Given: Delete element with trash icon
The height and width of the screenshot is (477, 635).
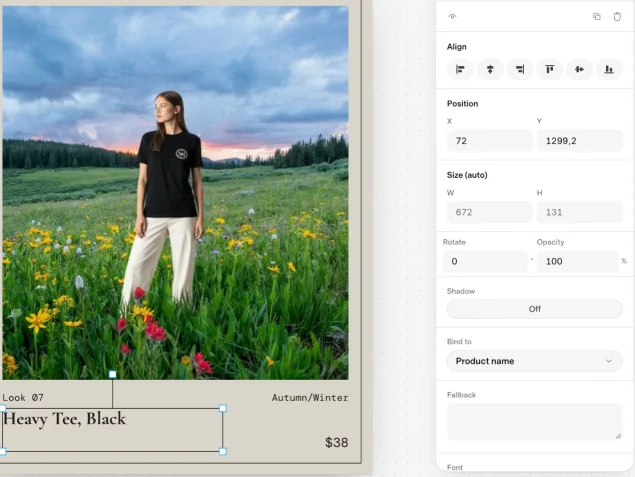Looking at the screenshot, I should (617, 17).
